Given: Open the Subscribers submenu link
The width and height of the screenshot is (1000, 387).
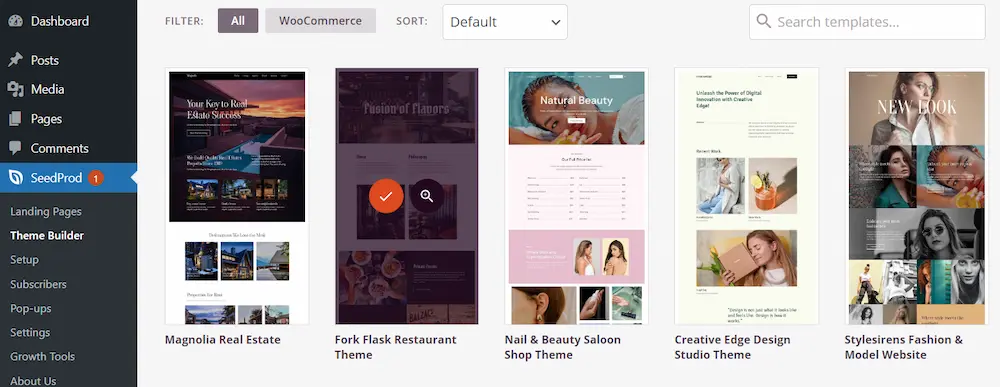Looking at the screenshot, I should (38, 284).
